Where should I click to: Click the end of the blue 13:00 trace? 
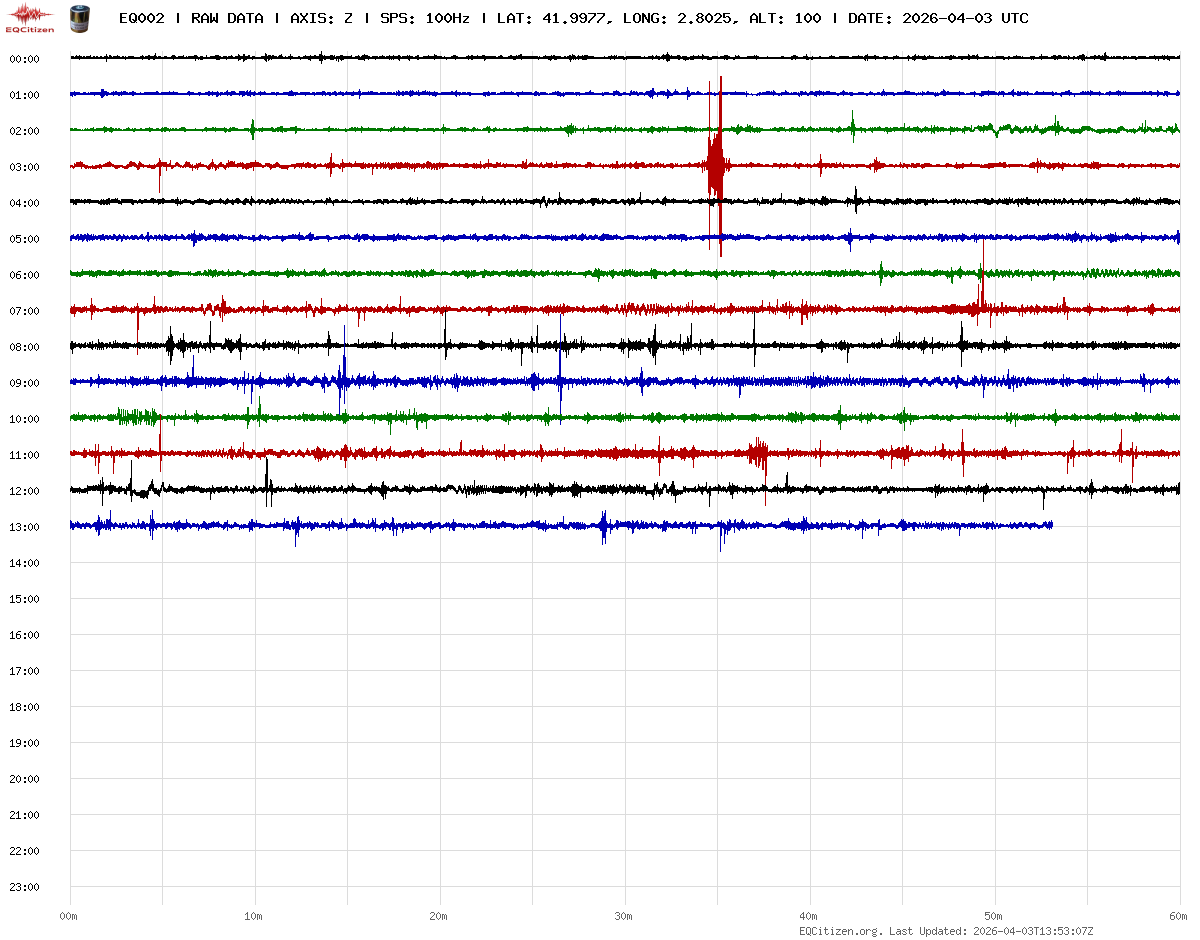click(1050, 524)
